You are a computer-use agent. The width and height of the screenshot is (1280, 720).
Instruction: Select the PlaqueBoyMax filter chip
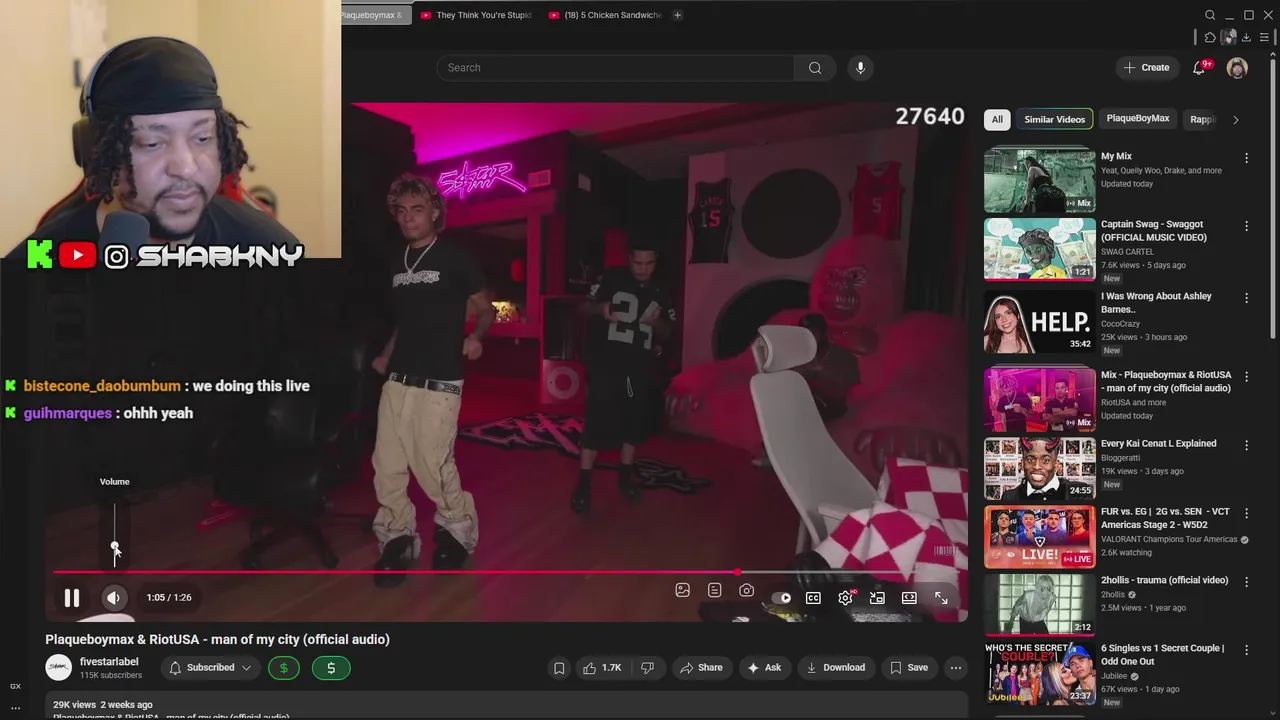pos(1137,119)
